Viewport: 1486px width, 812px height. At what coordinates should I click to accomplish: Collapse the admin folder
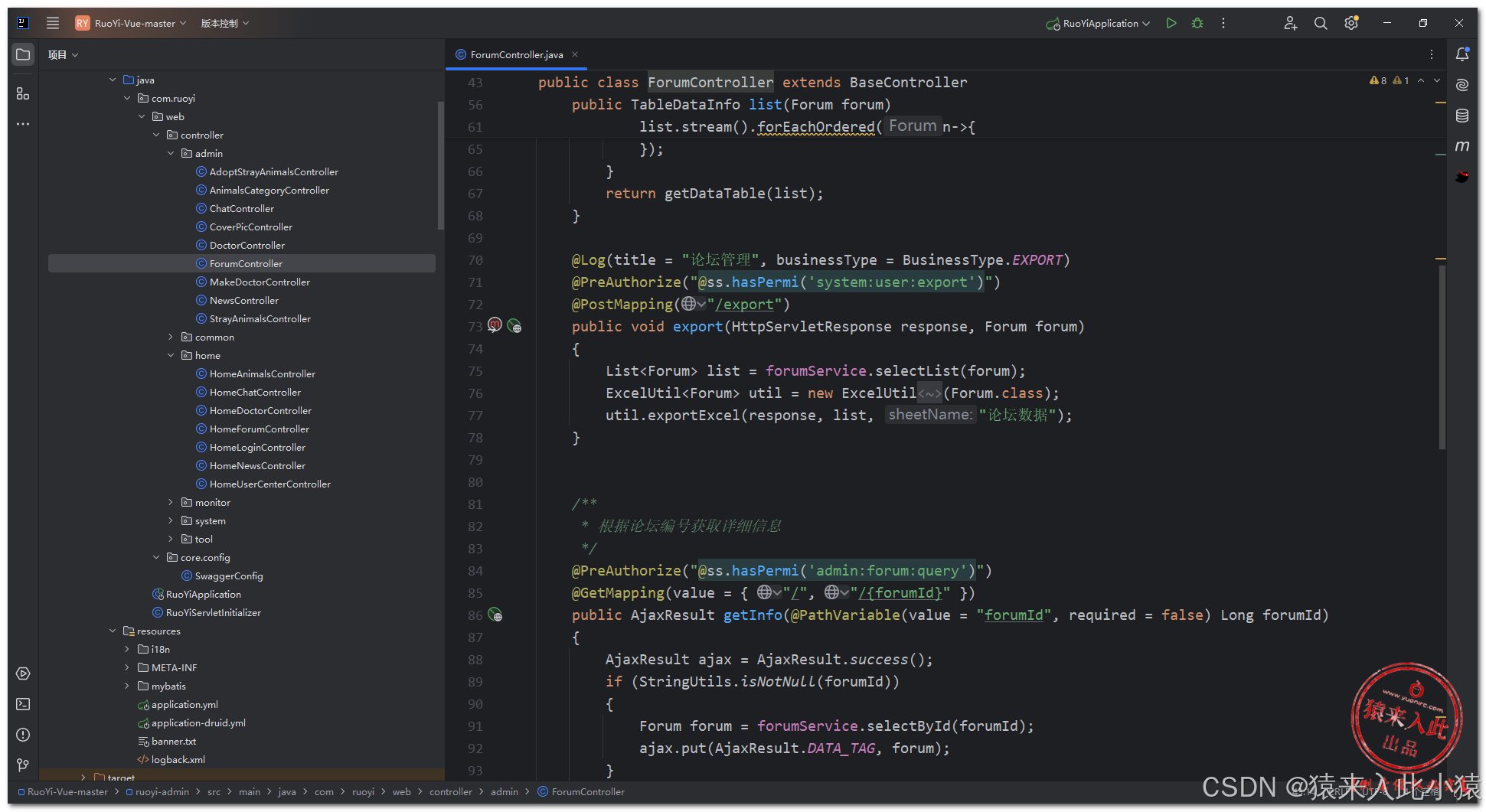tap(171, 153)
